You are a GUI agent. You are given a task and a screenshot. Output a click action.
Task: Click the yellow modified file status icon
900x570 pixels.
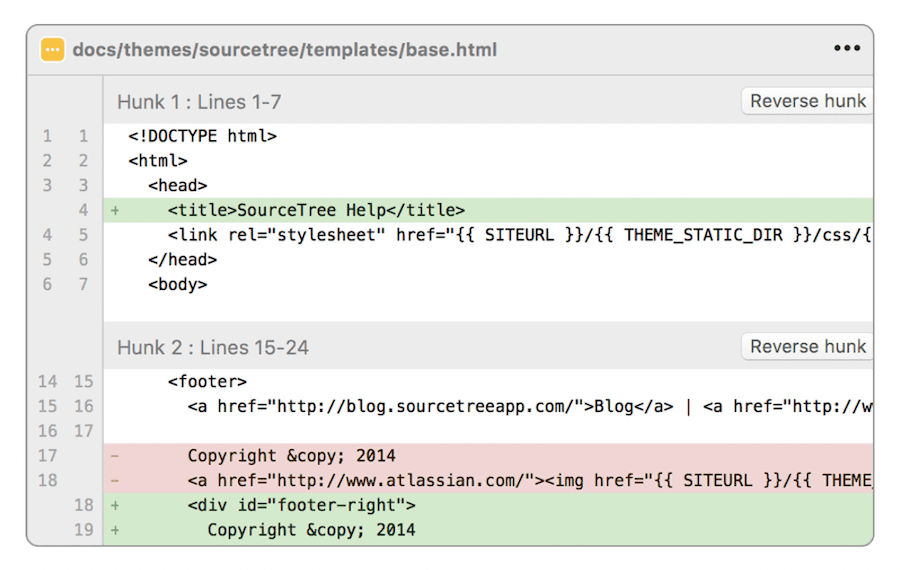tap(53, 49)
